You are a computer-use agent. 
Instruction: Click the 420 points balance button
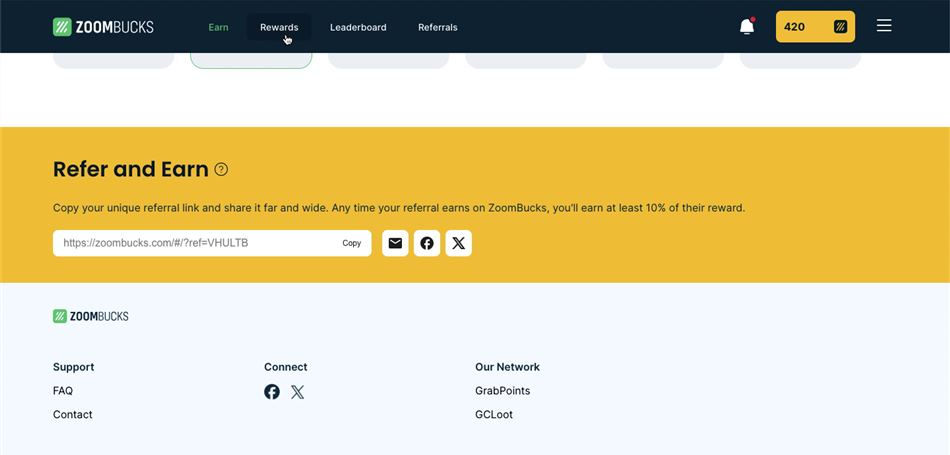click(x=815, y=27)
